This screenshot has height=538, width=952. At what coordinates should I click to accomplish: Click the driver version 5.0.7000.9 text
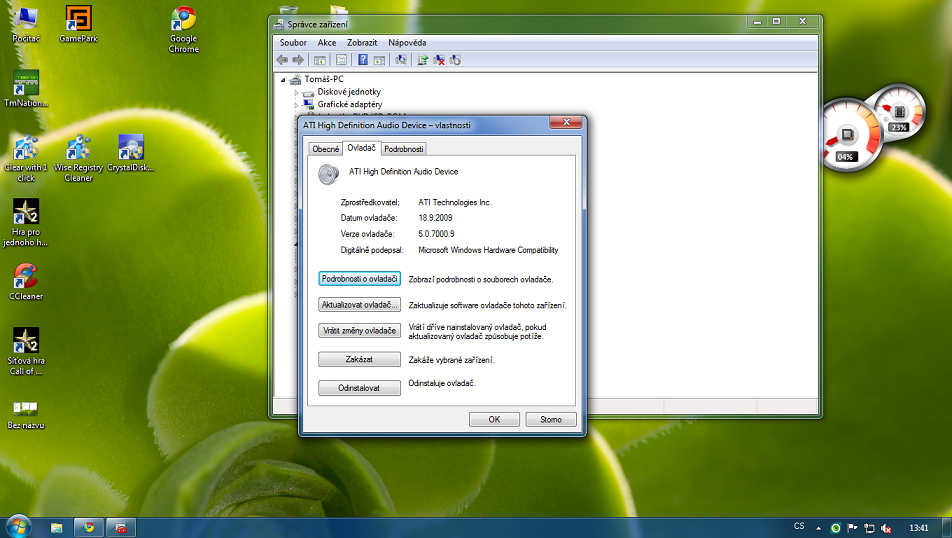tap(436, 234)
